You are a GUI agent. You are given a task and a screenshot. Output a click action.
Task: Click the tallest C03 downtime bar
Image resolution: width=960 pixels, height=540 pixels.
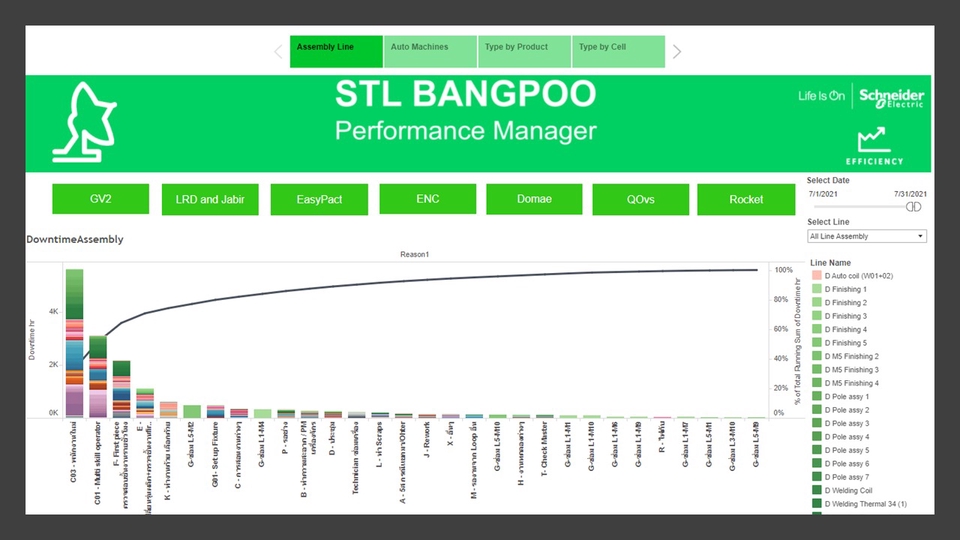(x=75, y=343)
